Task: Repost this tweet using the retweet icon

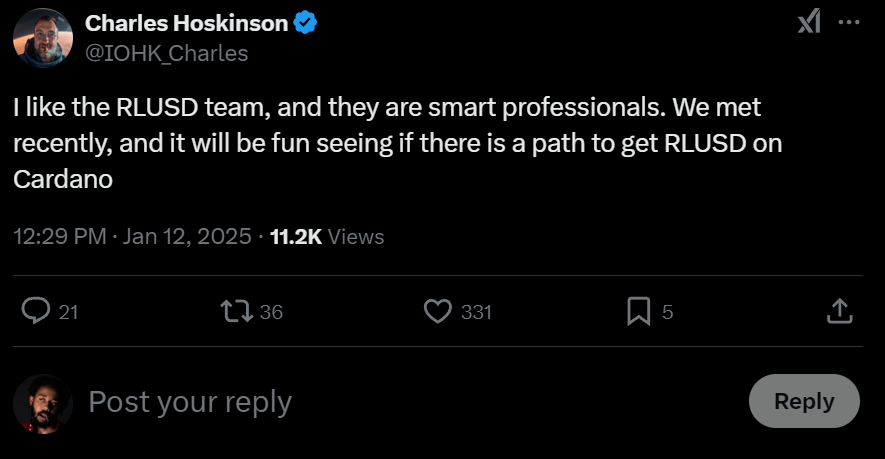Action: (238, 312)
